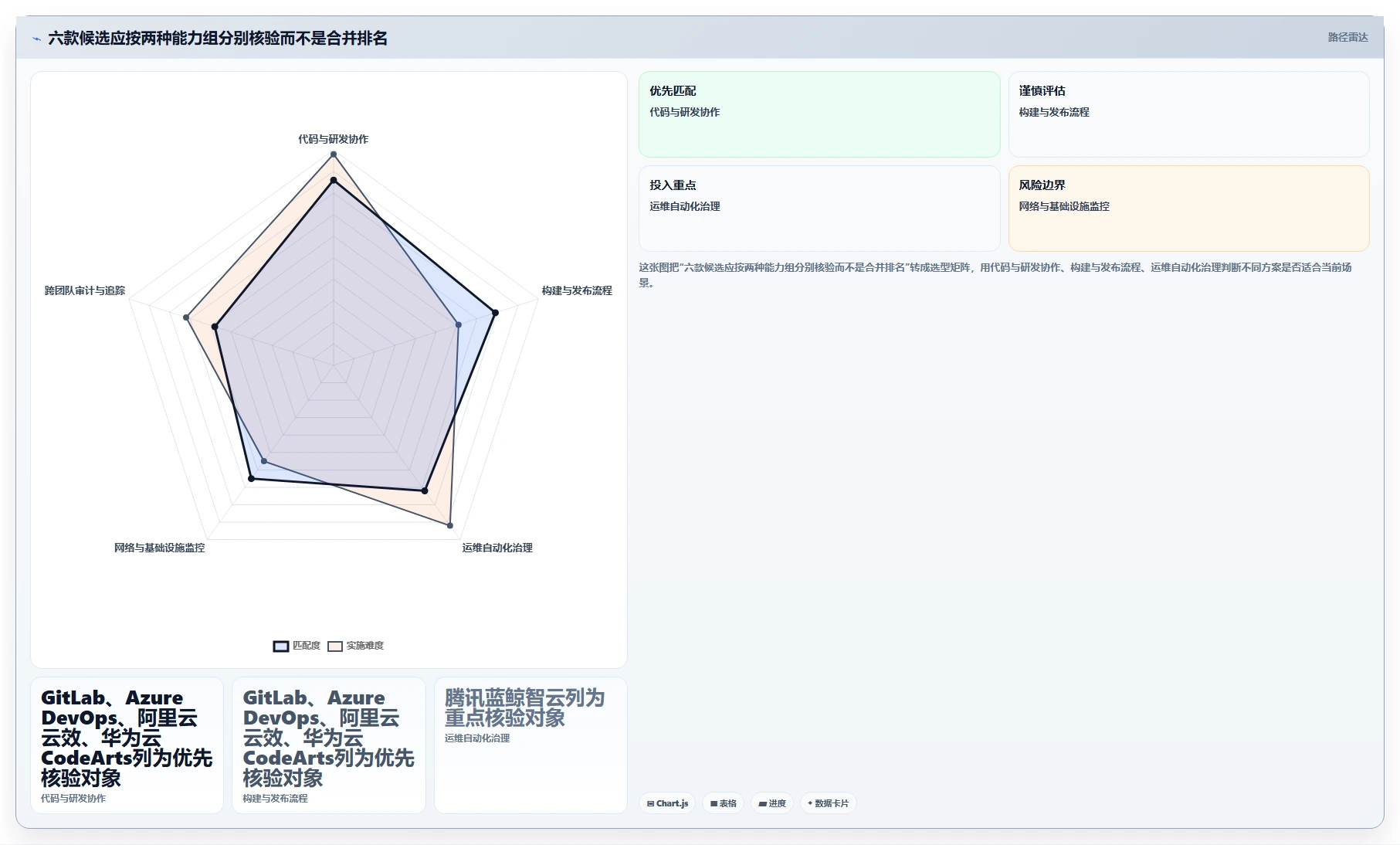This screenshot has height=845, width=1400.
Task: Click the 匹配度 data point on 代码与研发协作 axis
Action: [334, 181]
